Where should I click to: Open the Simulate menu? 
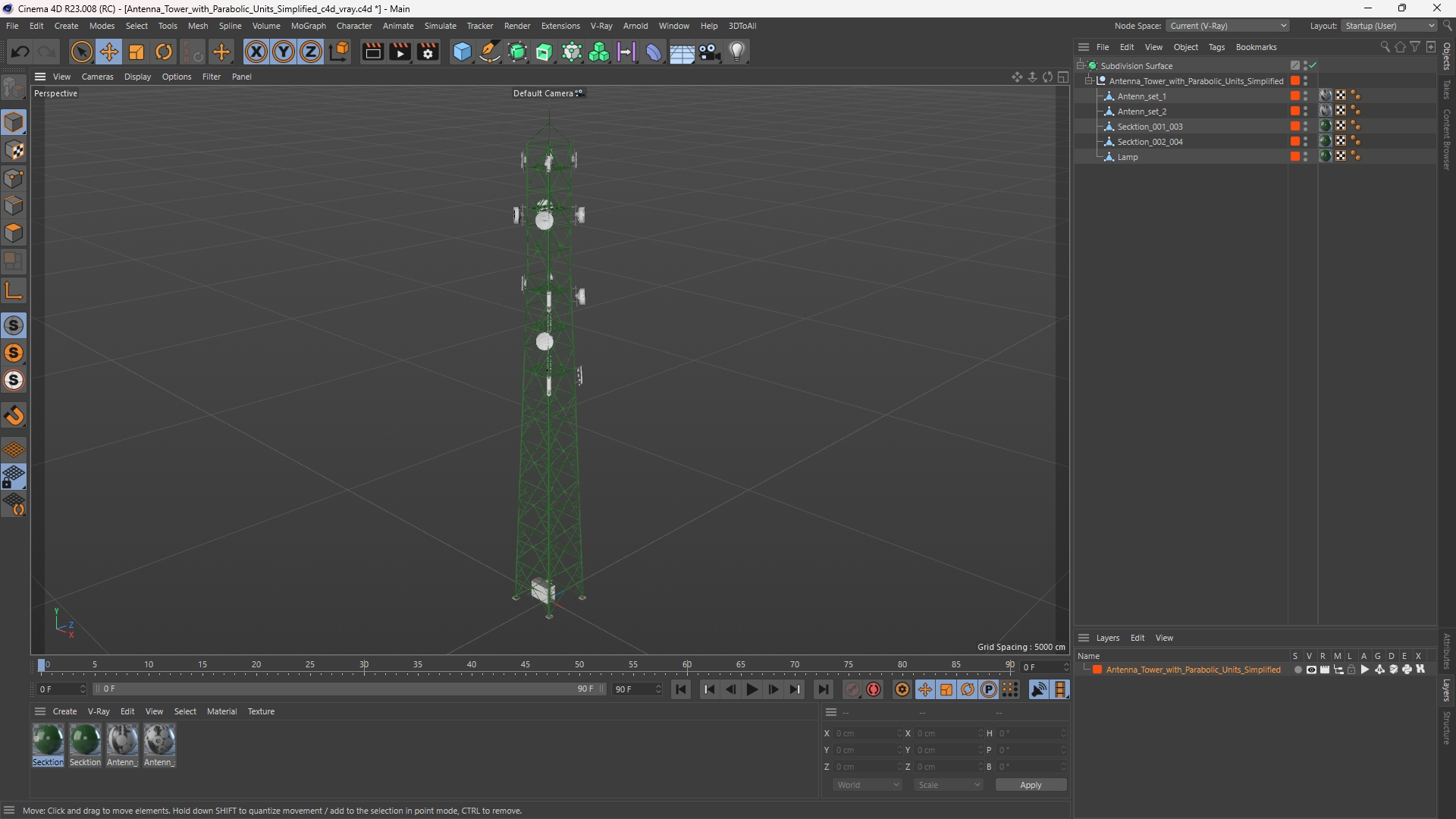pos(440,26)
